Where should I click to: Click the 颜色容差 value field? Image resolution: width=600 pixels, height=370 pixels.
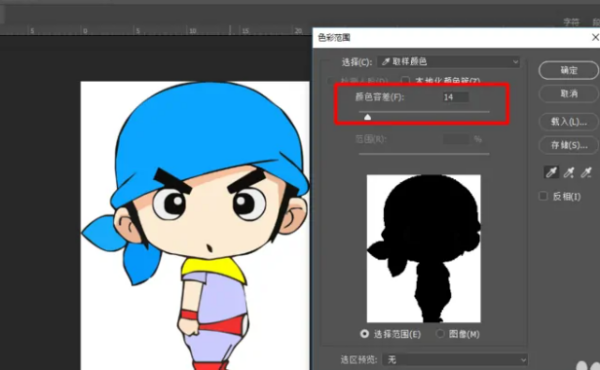[x=455, y=97]
